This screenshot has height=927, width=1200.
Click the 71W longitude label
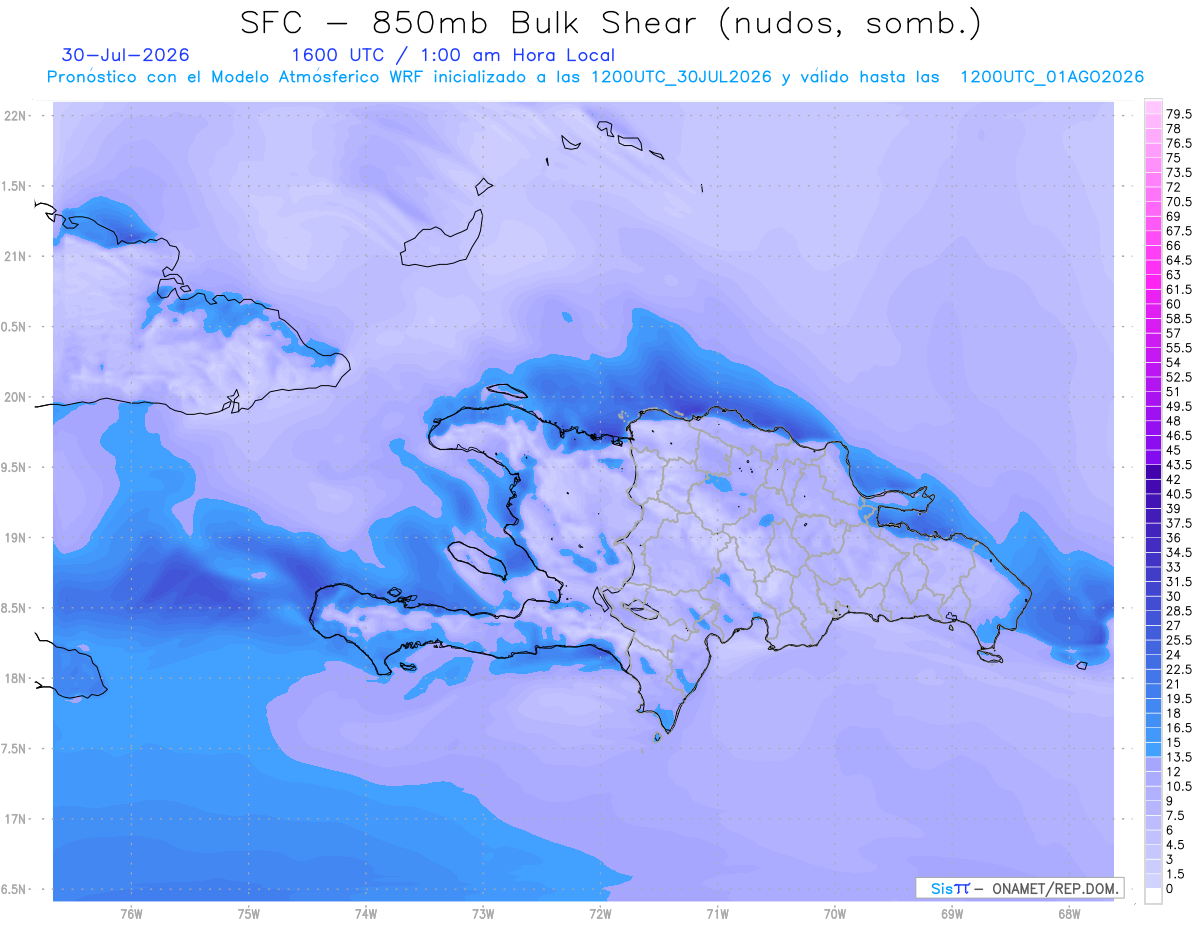point(717,913)
